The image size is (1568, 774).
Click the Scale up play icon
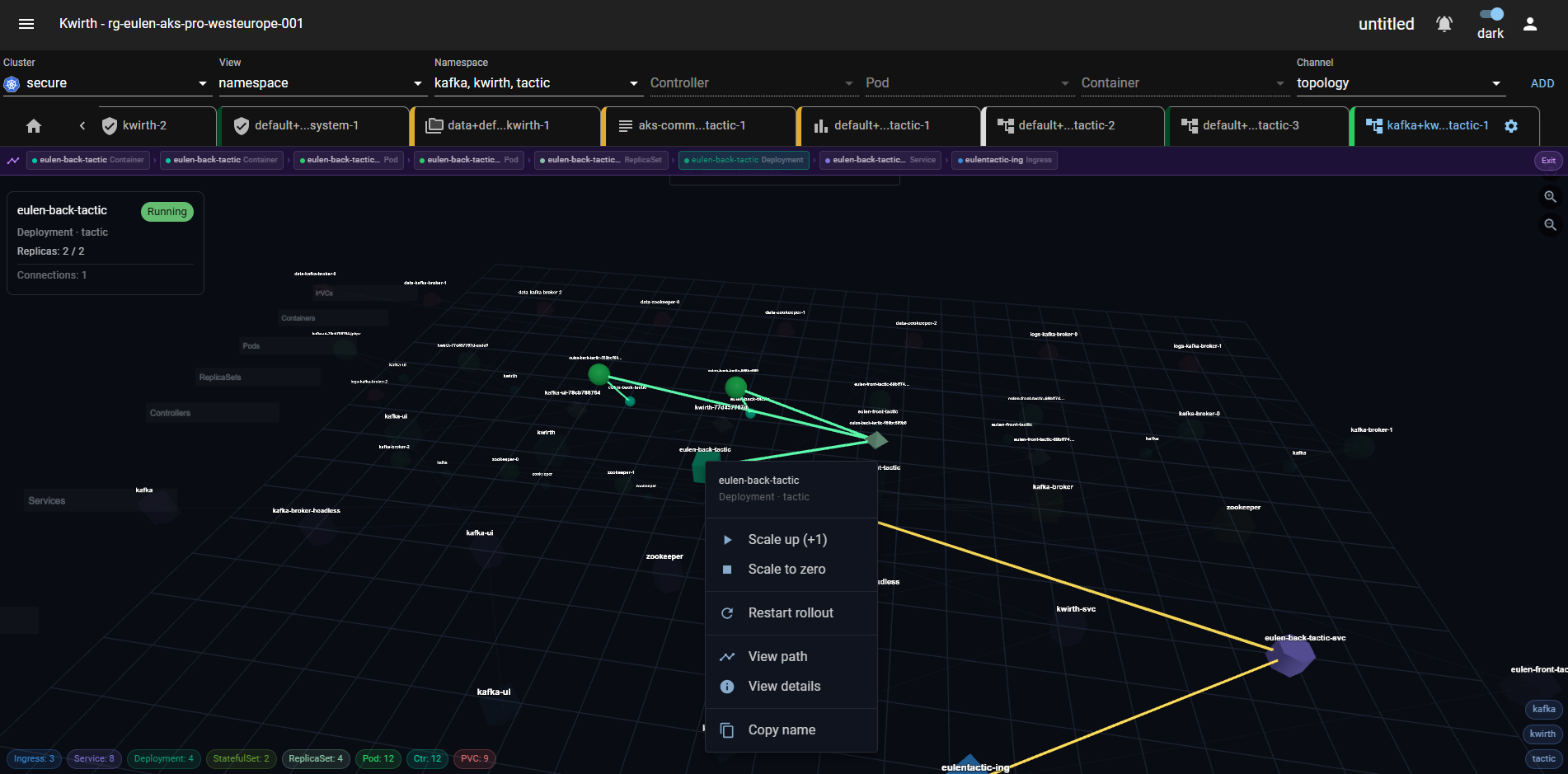click(727, 540)
